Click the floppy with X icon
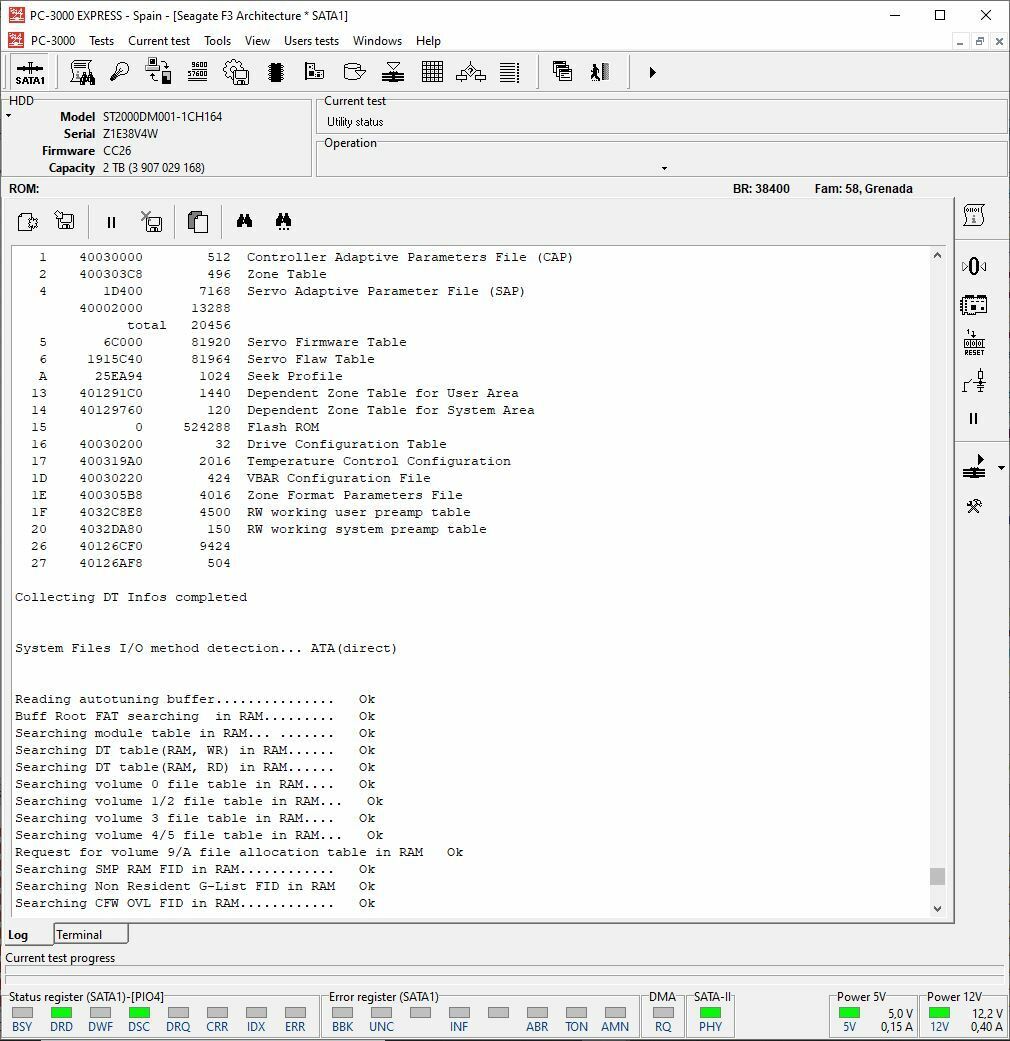The width and height of the screenshot is (1010, 1041). pos(151,221)
